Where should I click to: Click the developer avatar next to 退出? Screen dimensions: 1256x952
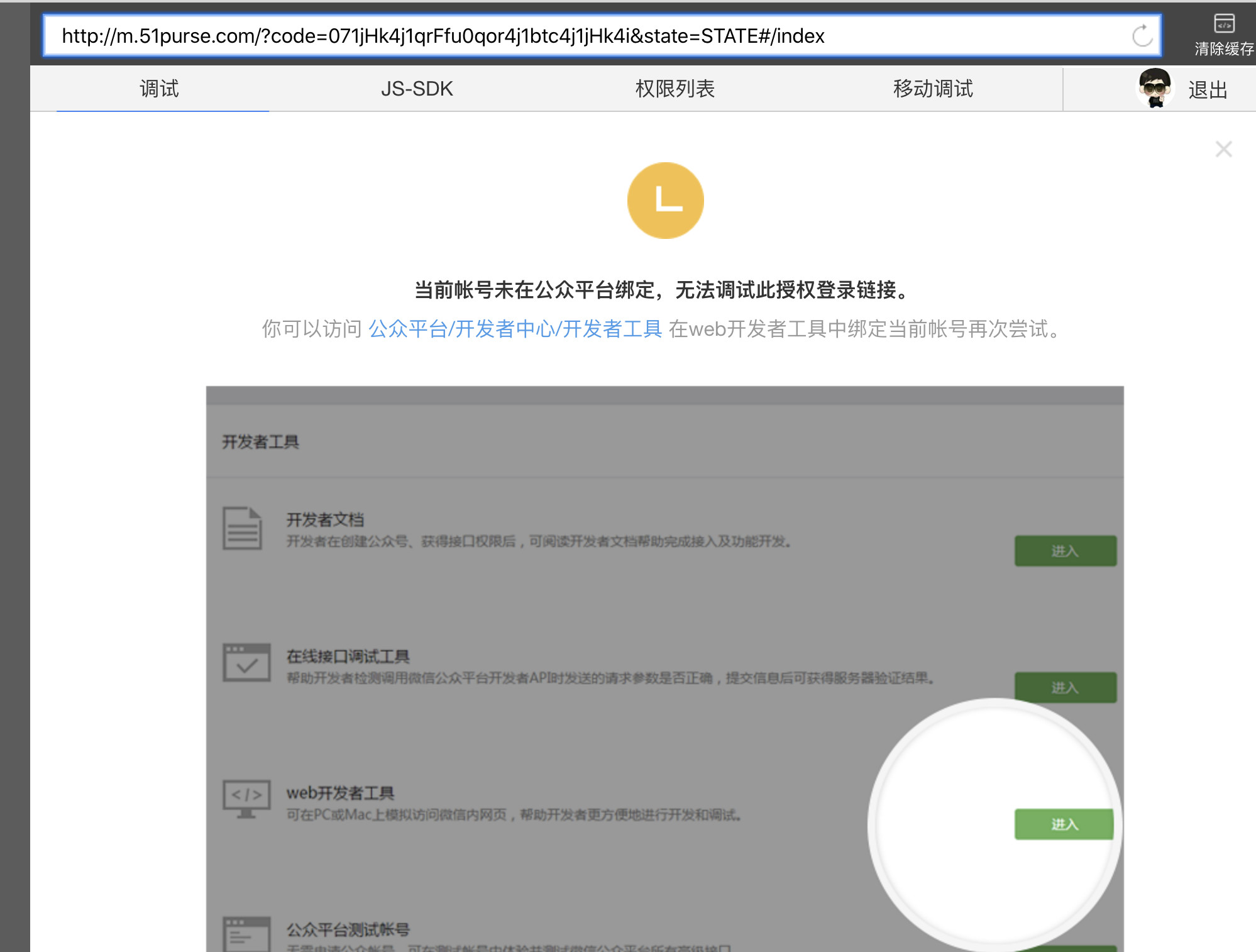tap(1155, 88)
